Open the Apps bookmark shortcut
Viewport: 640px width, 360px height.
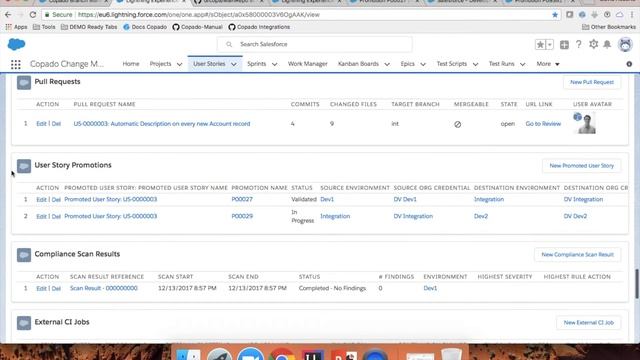pos(16,27)
